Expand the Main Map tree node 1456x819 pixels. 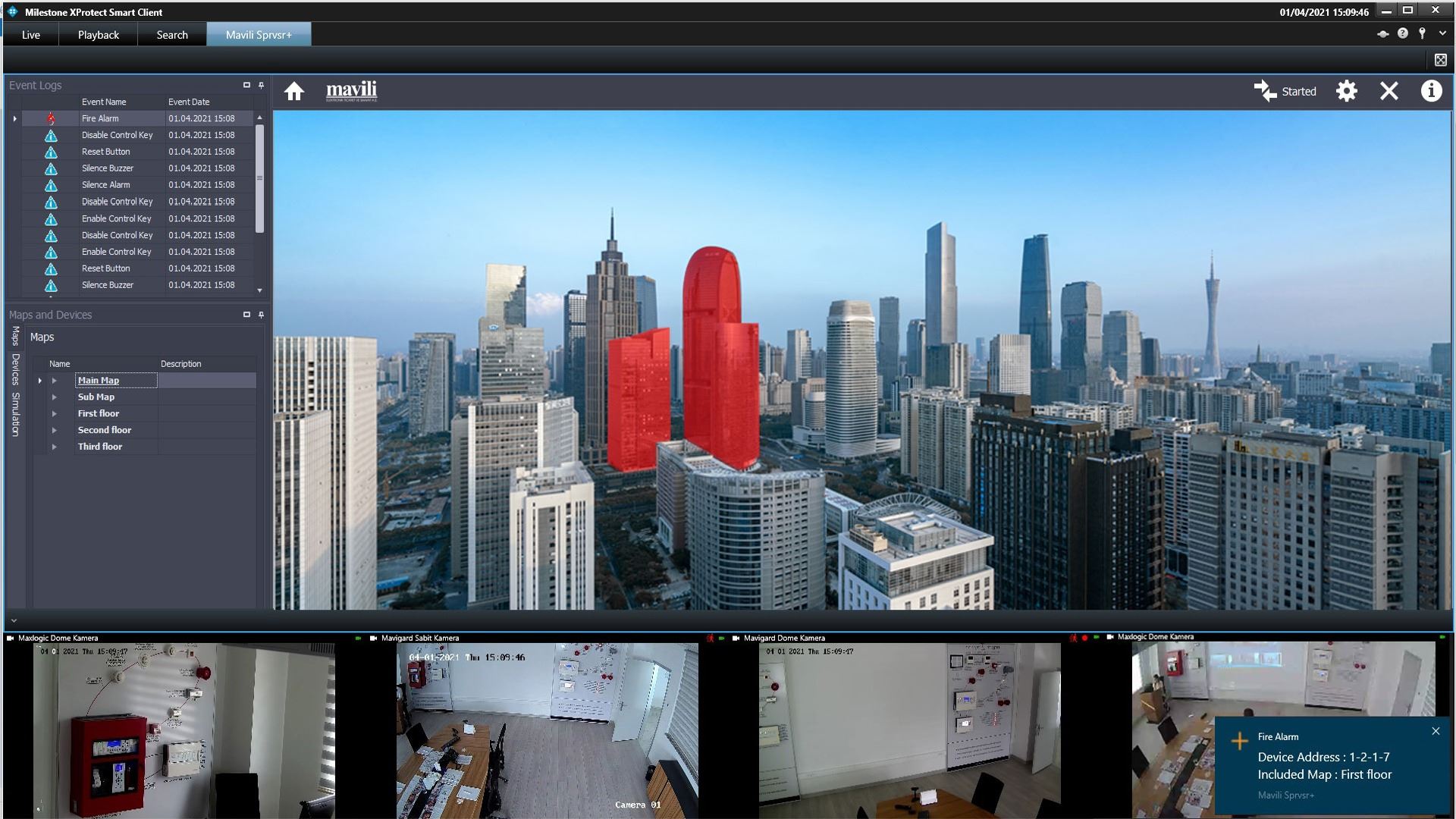[x=54, y=381]
